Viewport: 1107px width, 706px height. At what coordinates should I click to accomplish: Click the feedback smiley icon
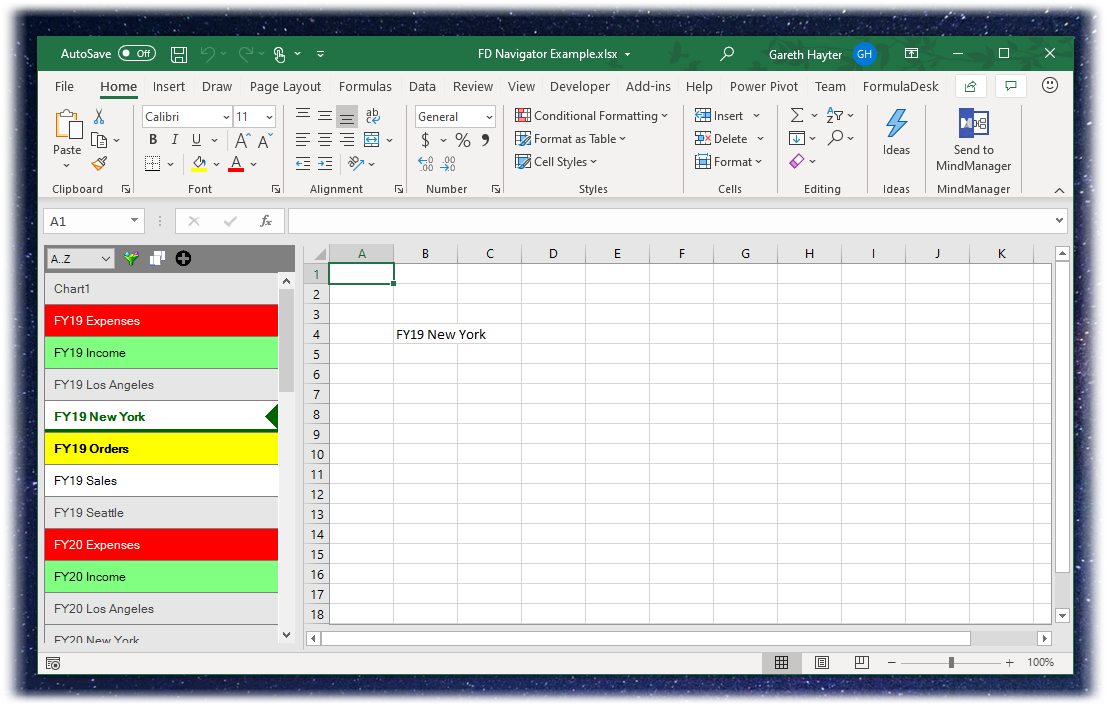tap(1050, 85)
